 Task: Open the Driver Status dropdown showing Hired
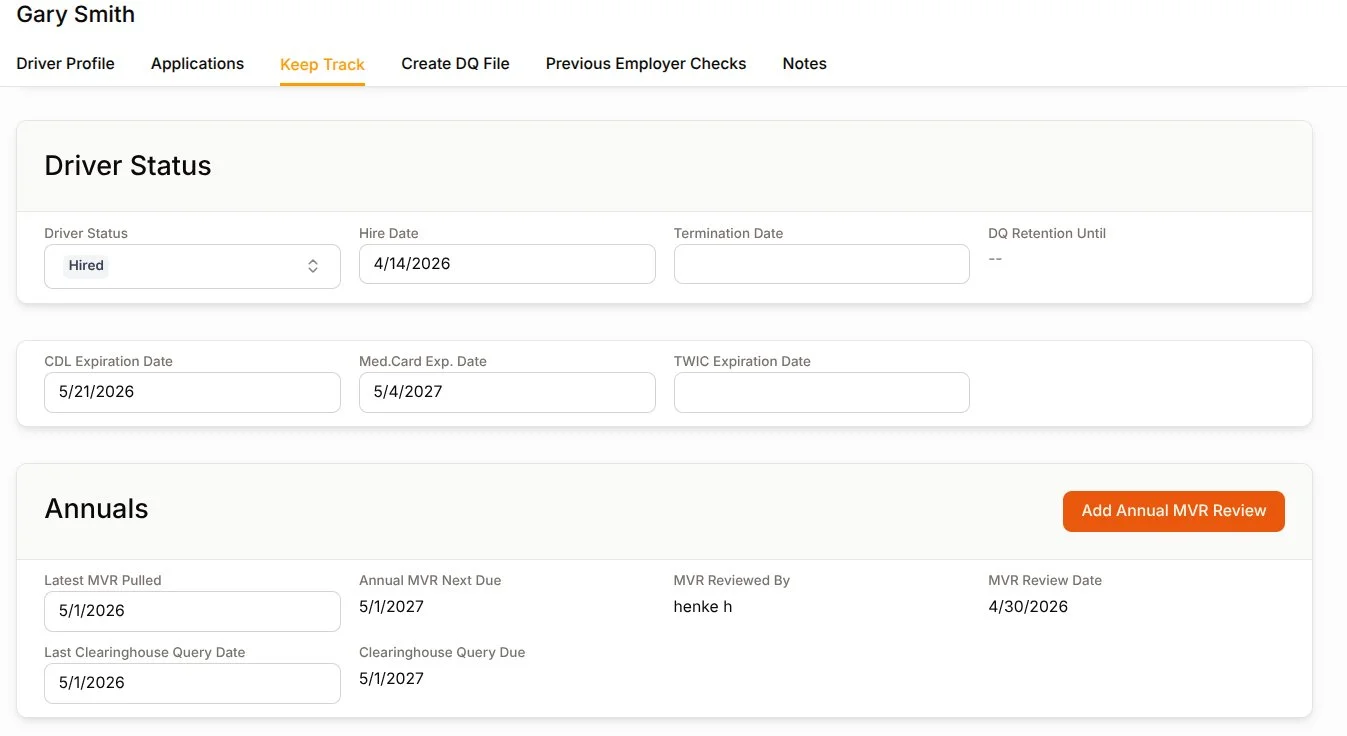point(192,266)
